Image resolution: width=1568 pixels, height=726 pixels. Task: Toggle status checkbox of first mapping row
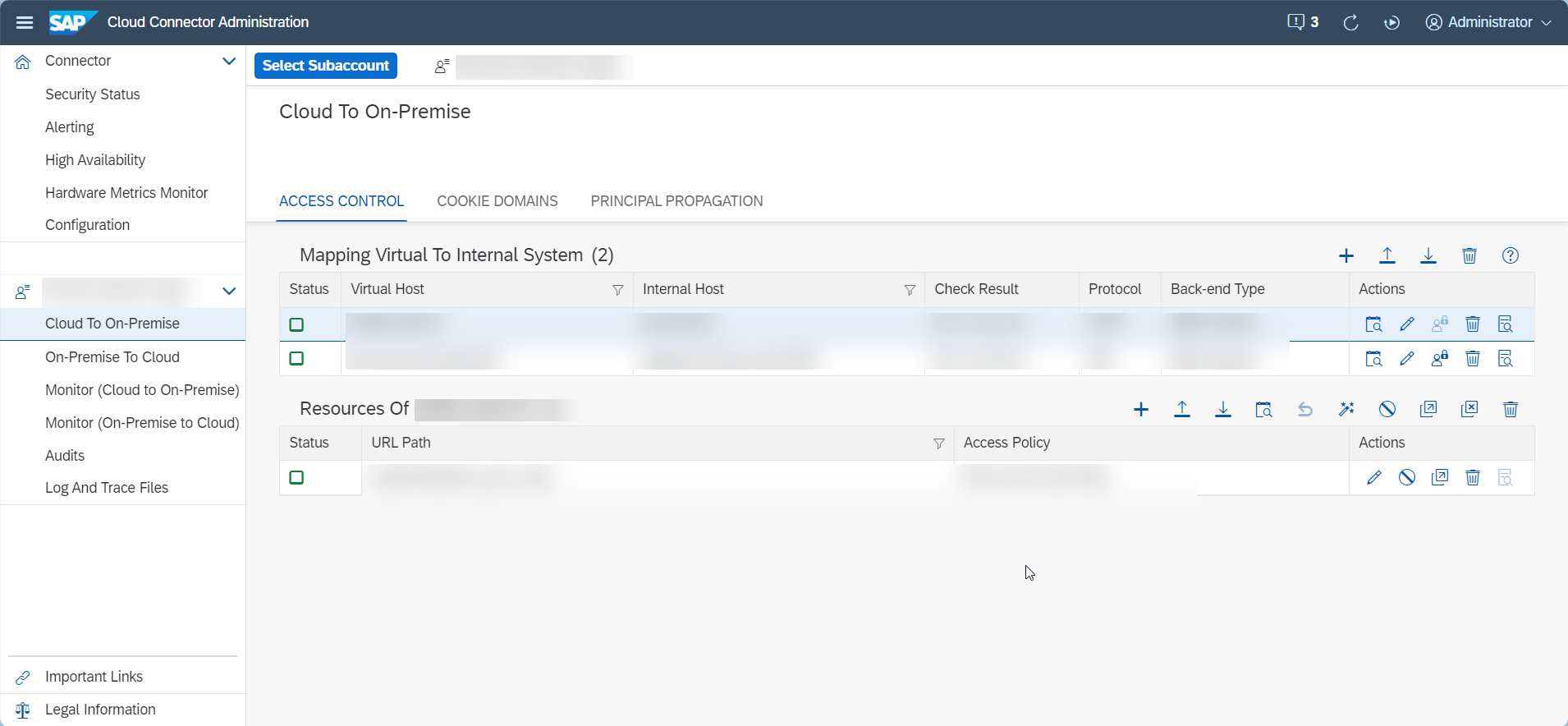click(296, 324)
